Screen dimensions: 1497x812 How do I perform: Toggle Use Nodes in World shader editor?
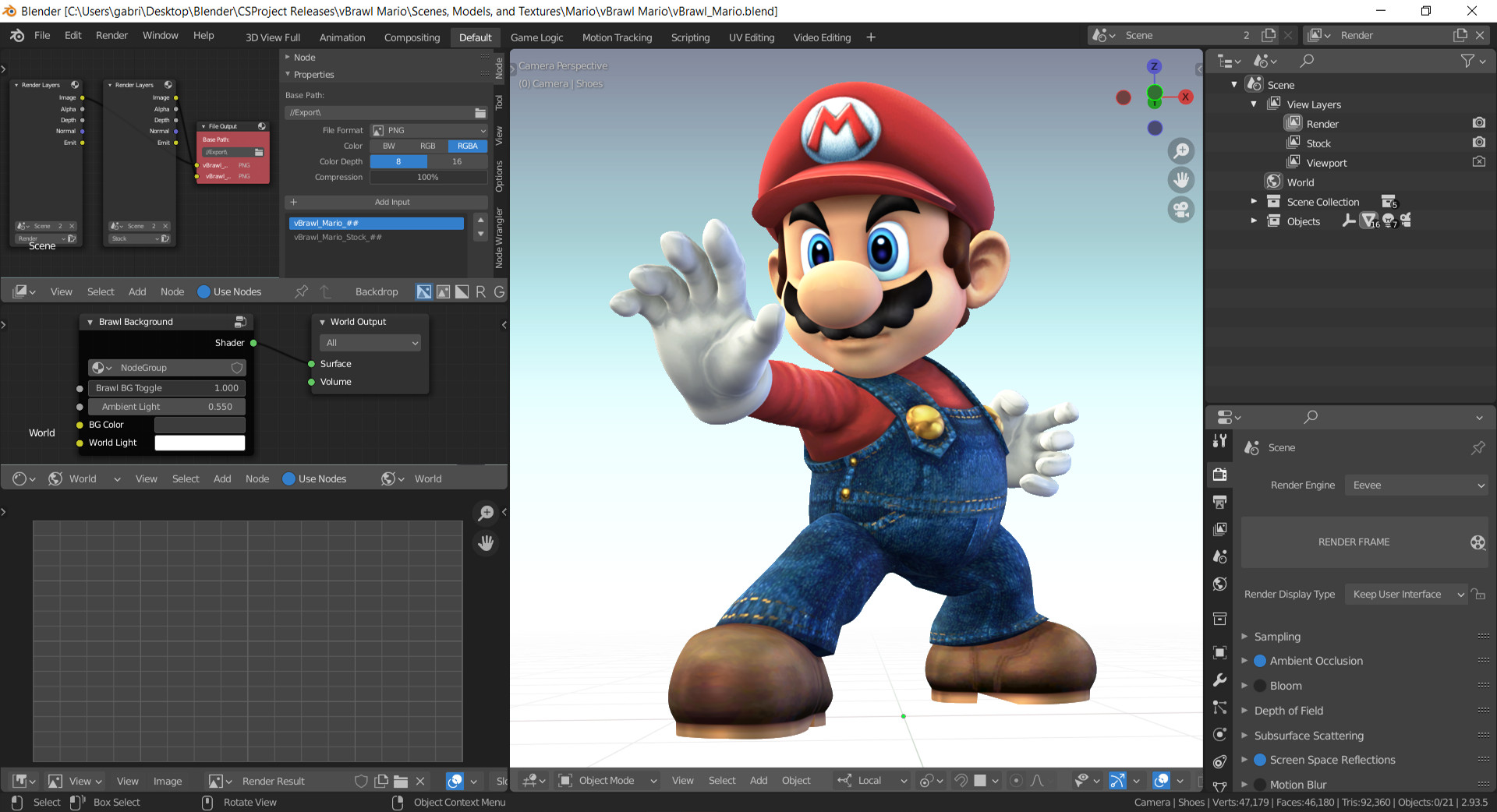(x=288, y=478)
